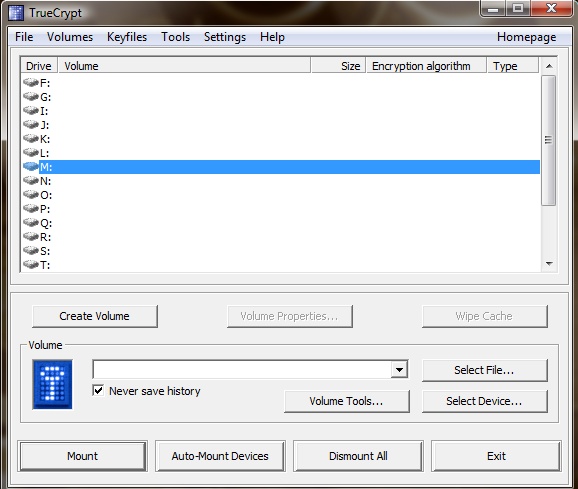
Task: Click the Create Volume button
Action: pos(95,316)
